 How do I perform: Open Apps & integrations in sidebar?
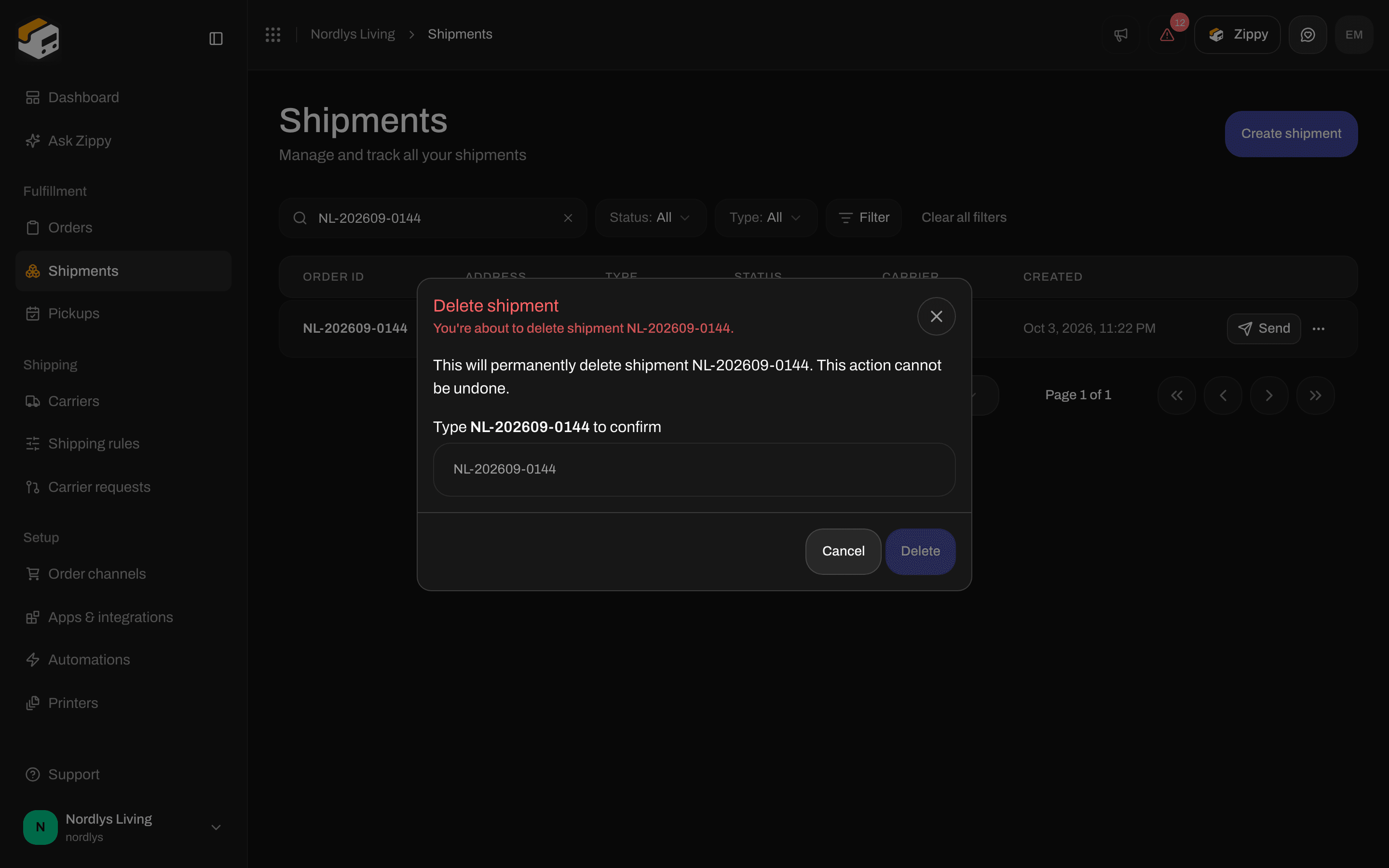[123, 617]
